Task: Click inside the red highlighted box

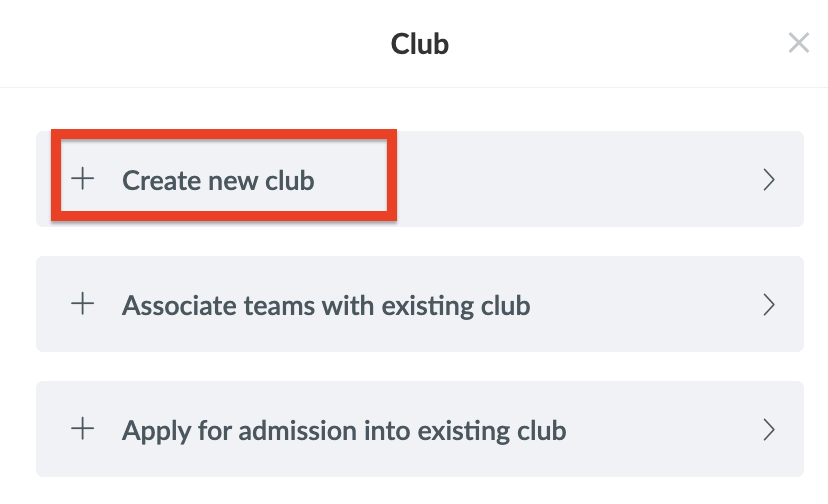Action: tap(224, 175)
